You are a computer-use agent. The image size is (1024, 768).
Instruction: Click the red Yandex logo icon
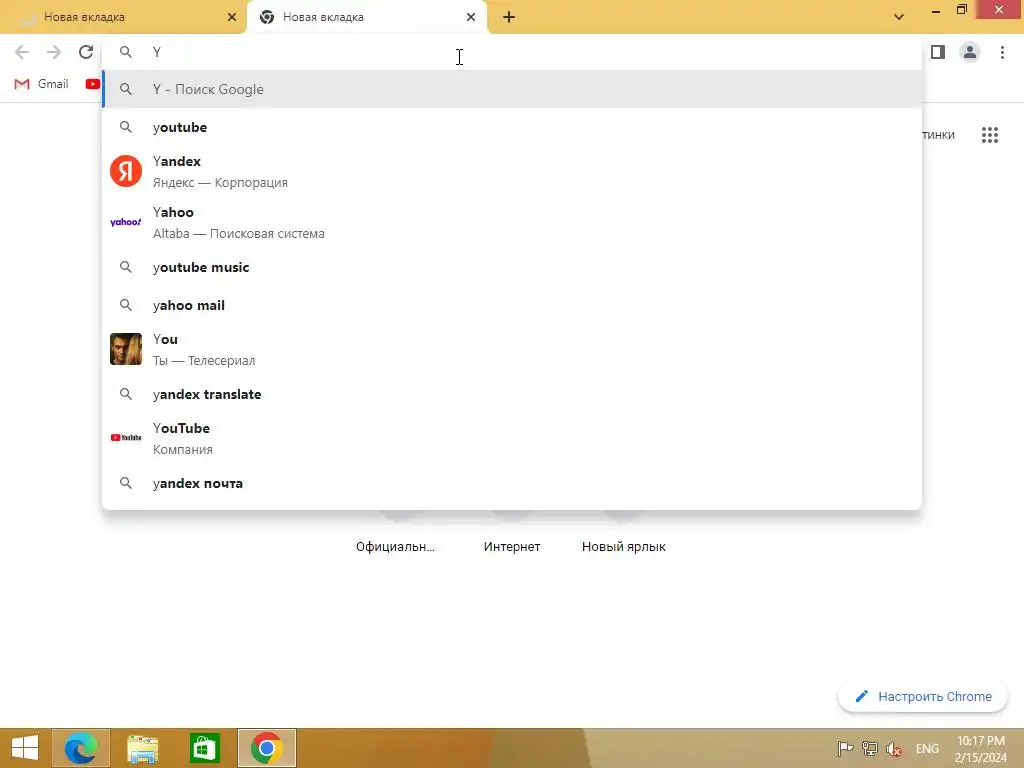126,171
